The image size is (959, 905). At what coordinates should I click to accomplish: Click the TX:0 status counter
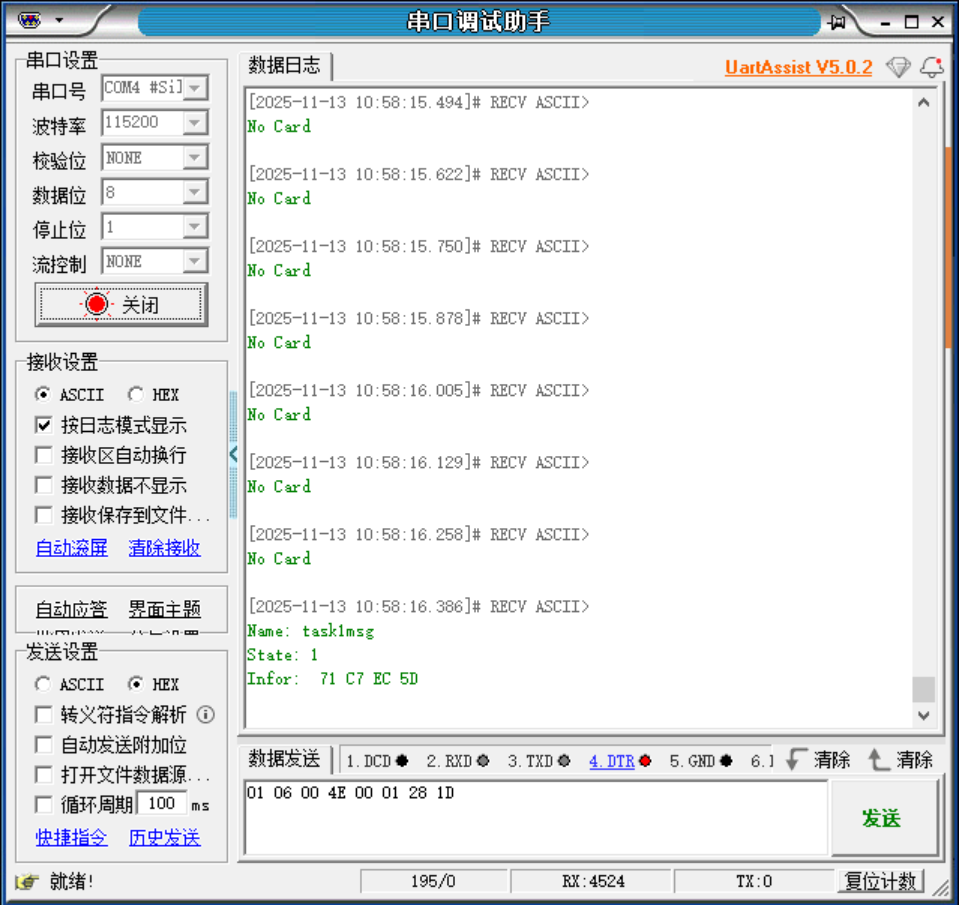[x=754, y=881]
